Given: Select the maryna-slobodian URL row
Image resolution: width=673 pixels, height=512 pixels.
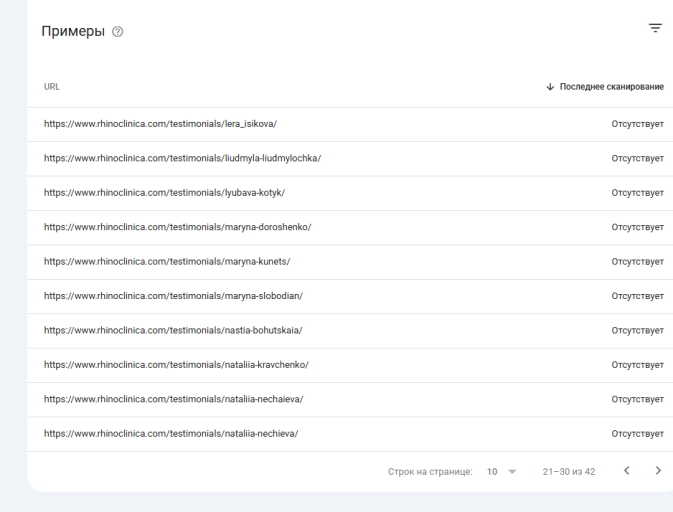Looking at the screenshot, I should point(350,296).
